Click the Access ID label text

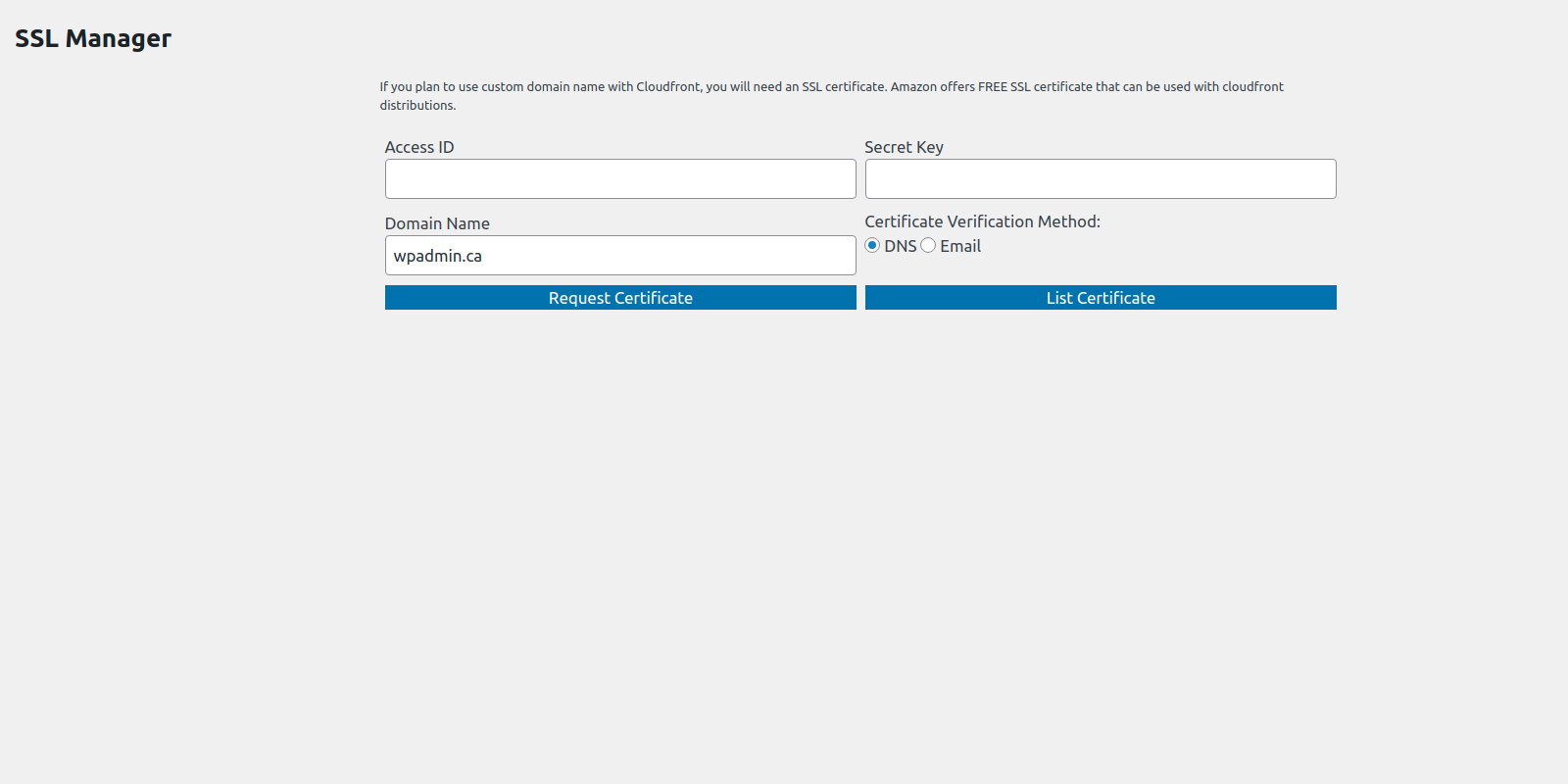click(419, 147)
